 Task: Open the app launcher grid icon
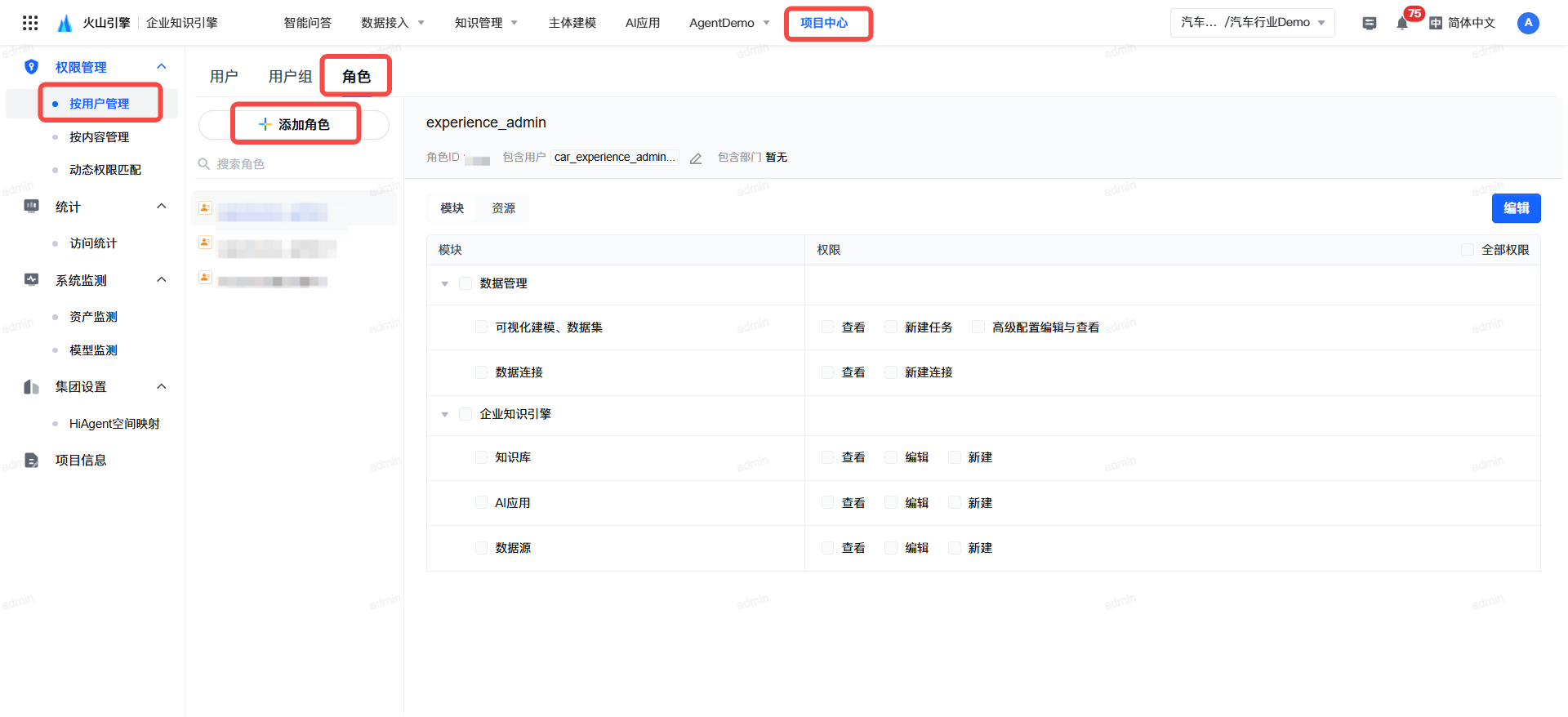pyautogui.click(x=30, y=23)
